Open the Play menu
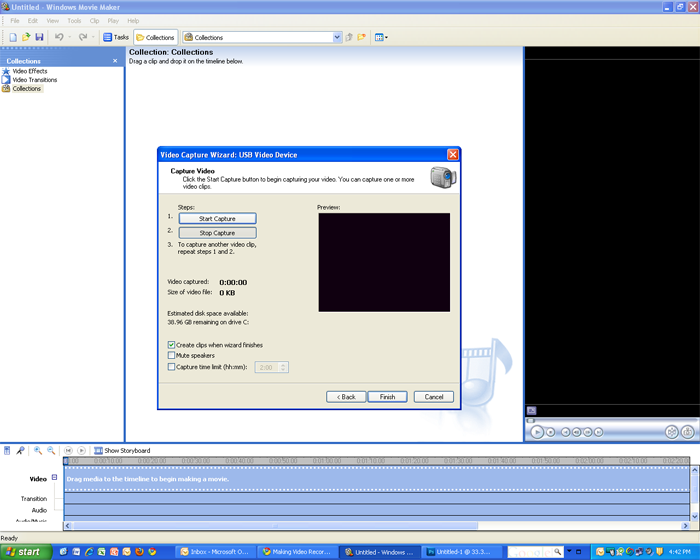 tap(113, 21)
